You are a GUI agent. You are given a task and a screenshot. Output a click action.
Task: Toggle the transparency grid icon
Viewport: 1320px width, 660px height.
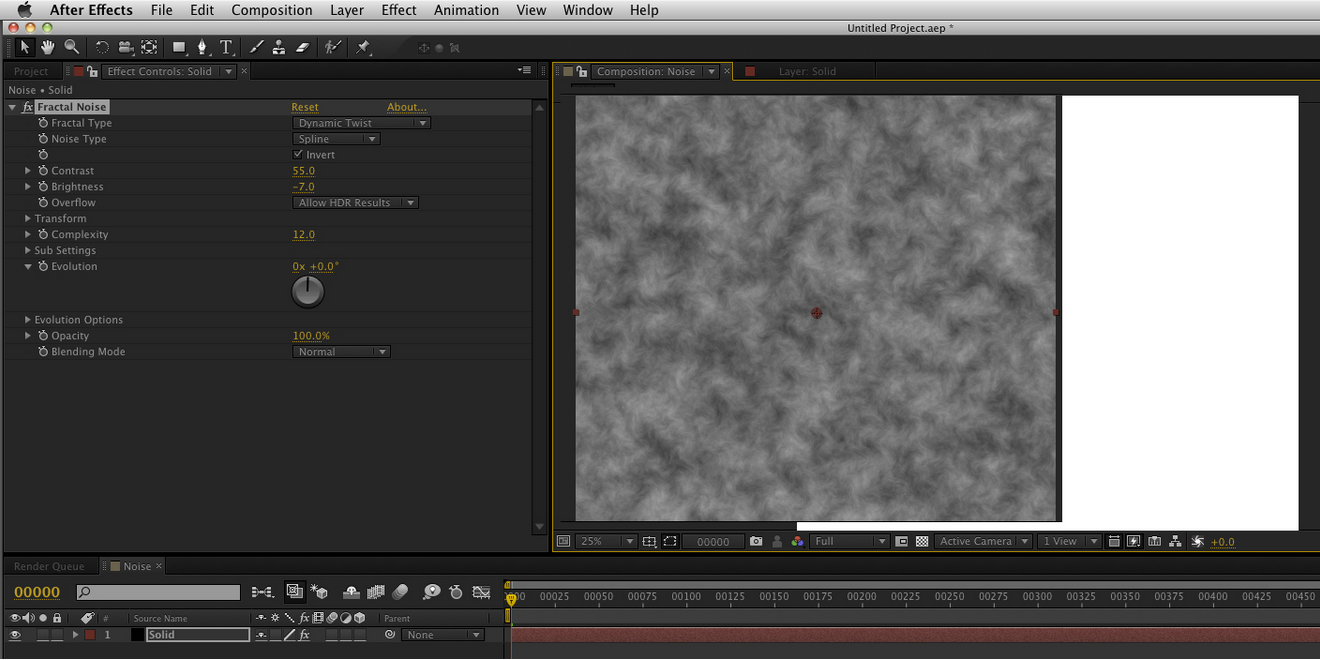click(x=922, y=541)
